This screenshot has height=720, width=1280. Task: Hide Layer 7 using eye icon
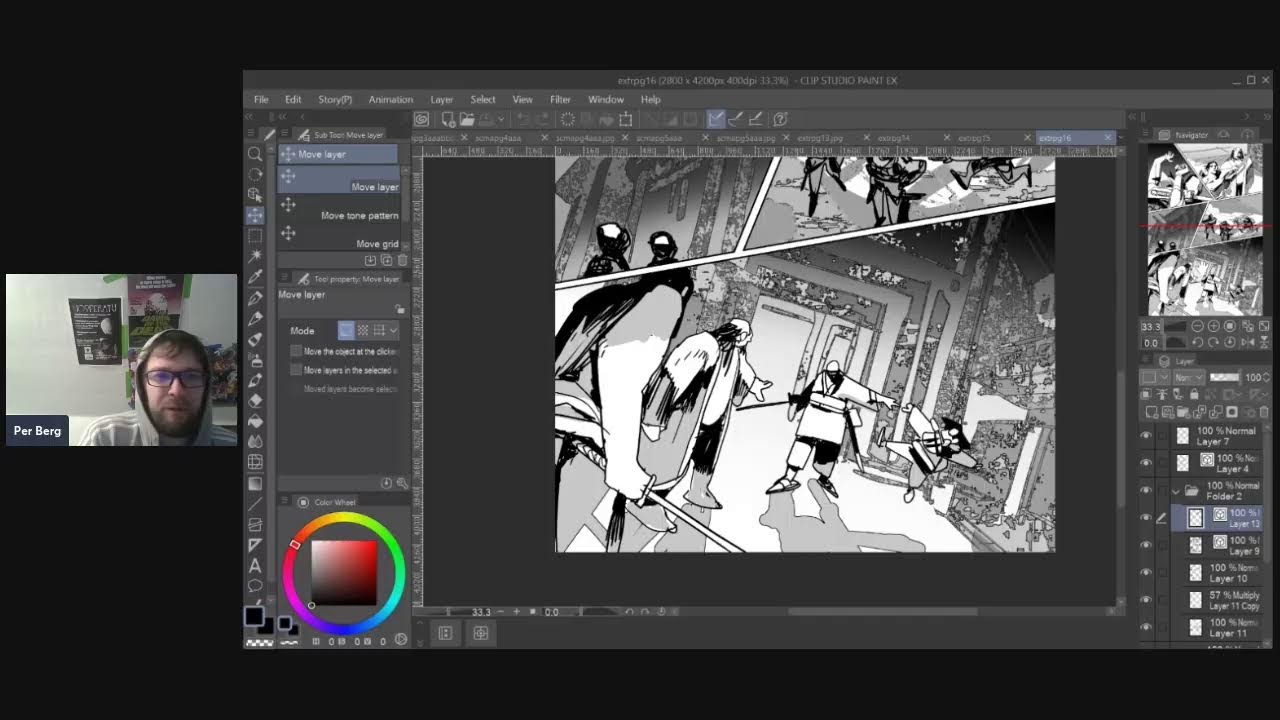coord(1146,436)
